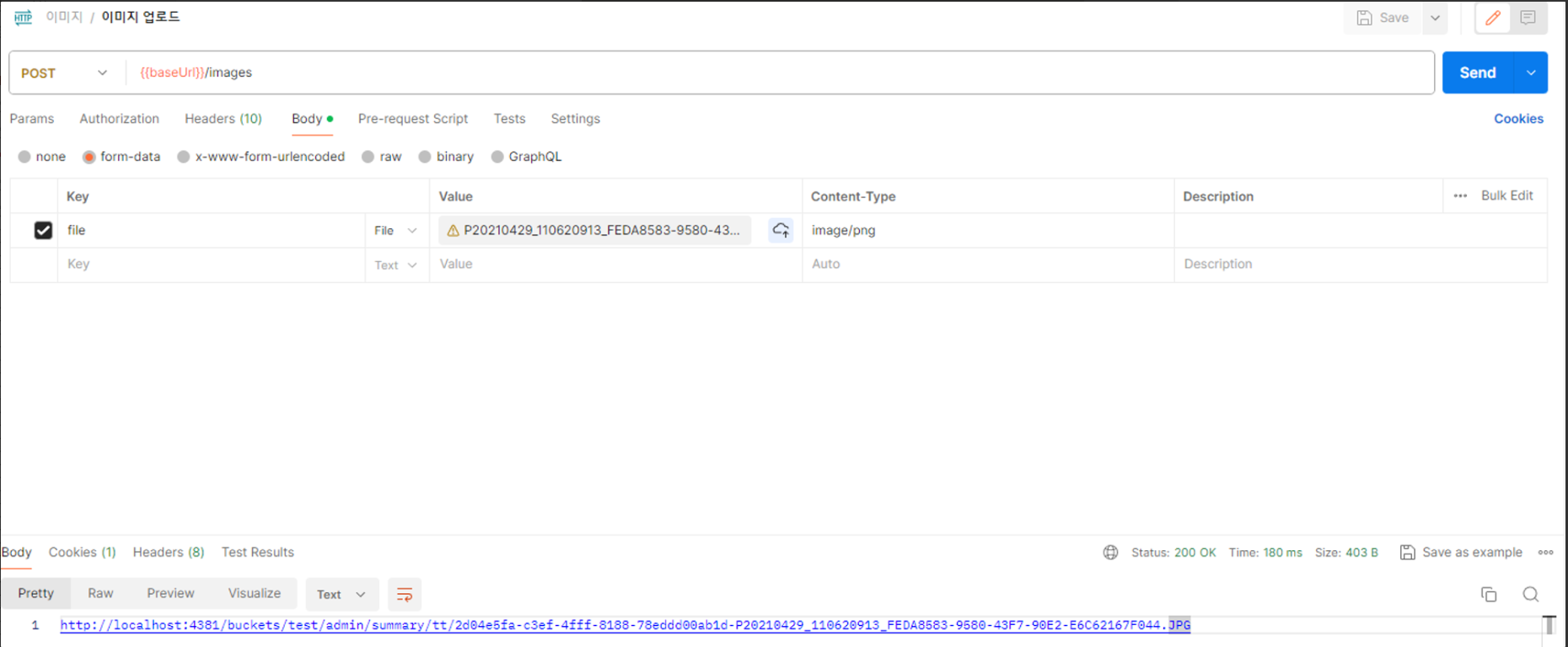
Task: Uncheck the file row checkbox
Action: point(43,230)
